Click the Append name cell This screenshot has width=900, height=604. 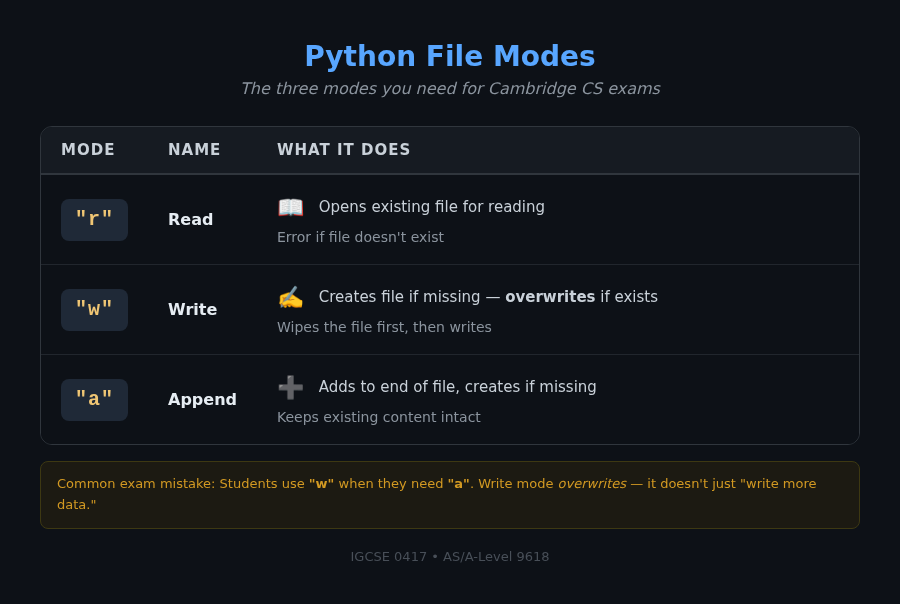[202, 400]
